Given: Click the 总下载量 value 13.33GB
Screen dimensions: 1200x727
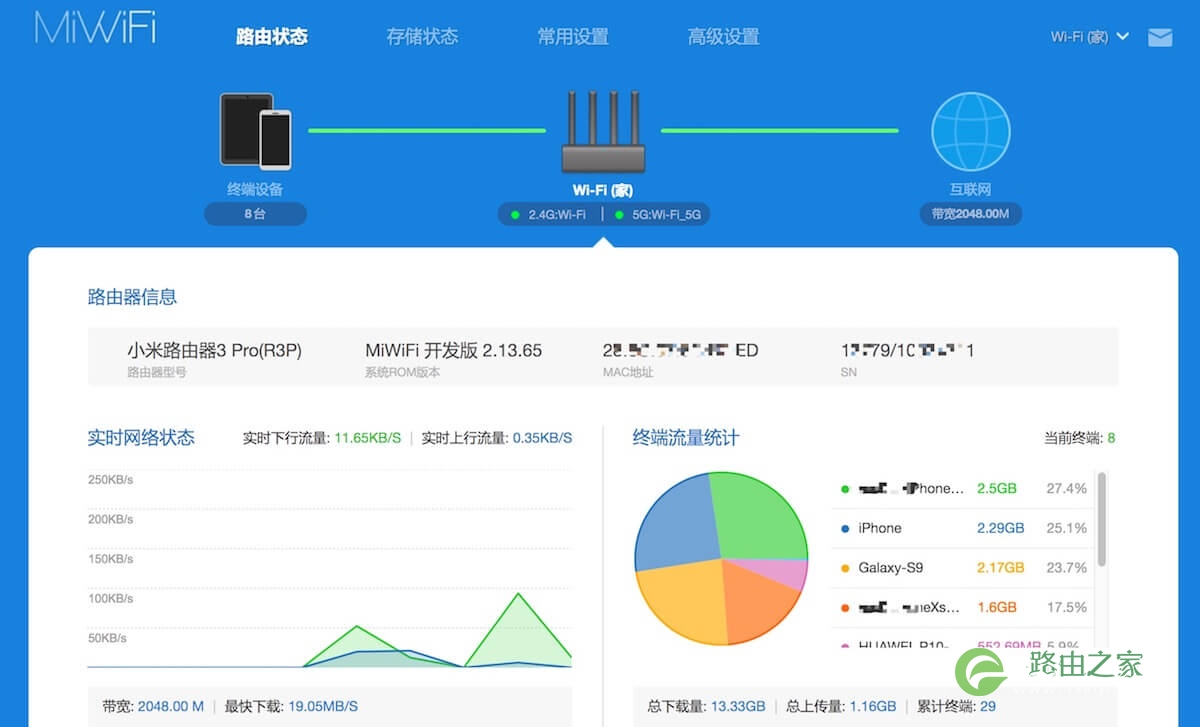Looking at the screenshot, I should click(738, 706).
